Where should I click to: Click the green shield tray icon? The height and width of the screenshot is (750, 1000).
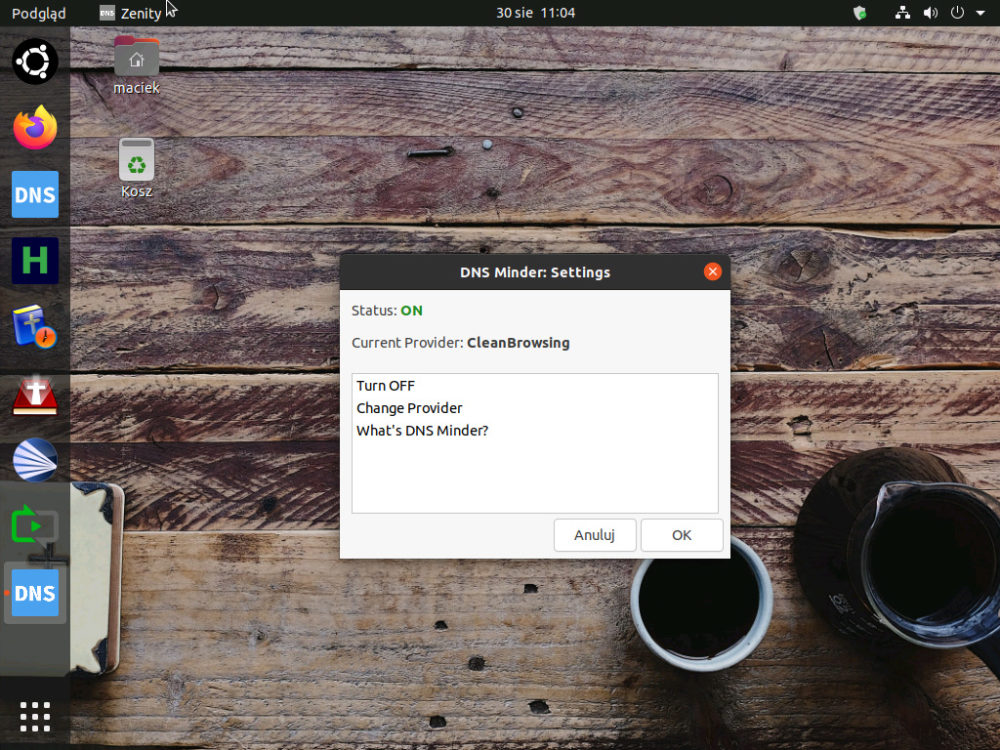click(x=860, y=13)
